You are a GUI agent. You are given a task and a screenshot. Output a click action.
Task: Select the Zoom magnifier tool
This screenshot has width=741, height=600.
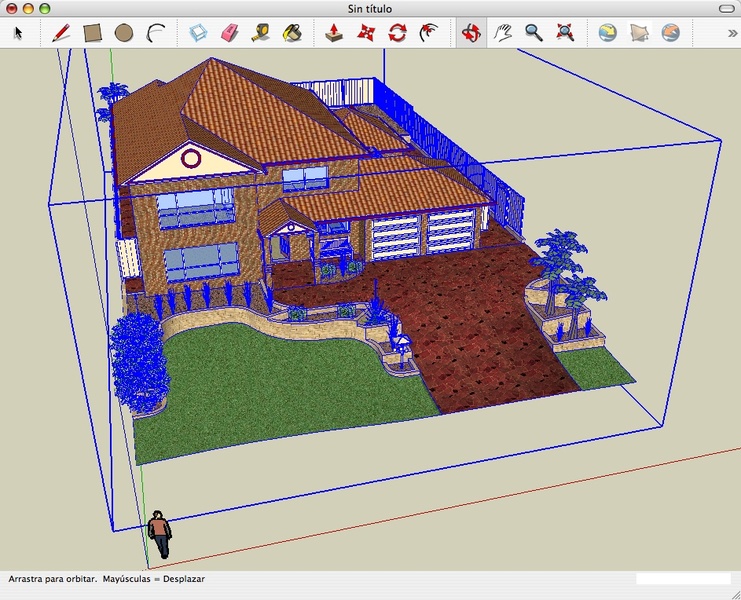(534, 33)
